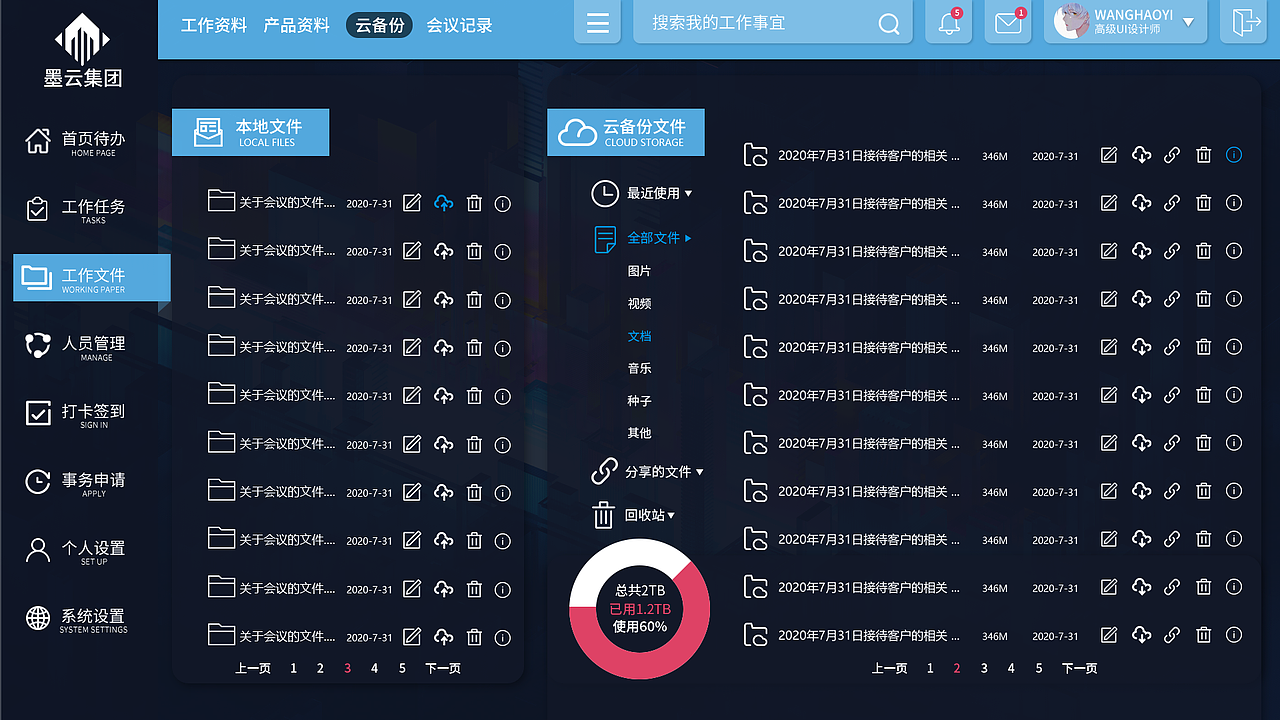View info of the last cloud file
The image size is (1280, 720).
pos(1233,635)
